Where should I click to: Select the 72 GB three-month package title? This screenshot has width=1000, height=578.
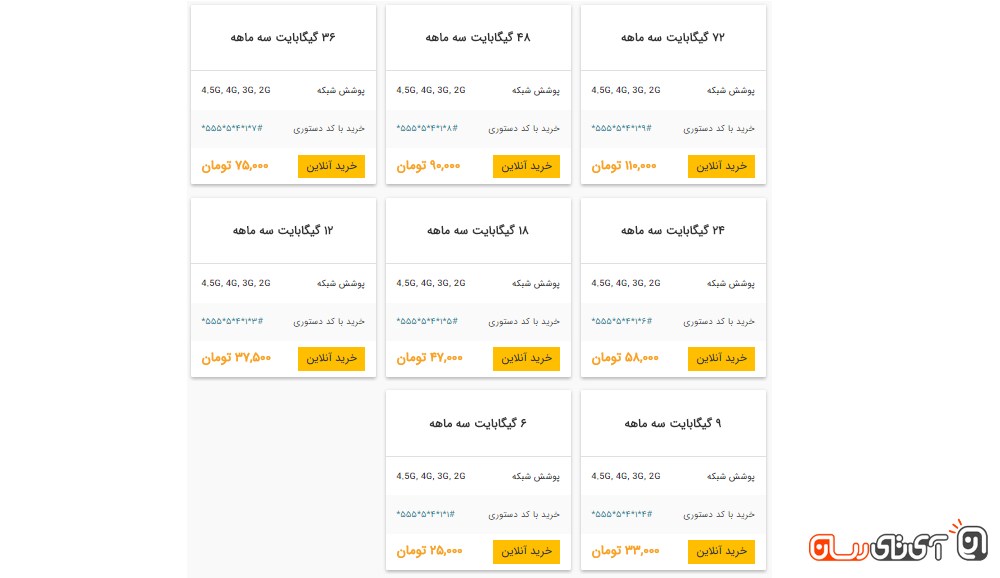(x=673, y=38)
